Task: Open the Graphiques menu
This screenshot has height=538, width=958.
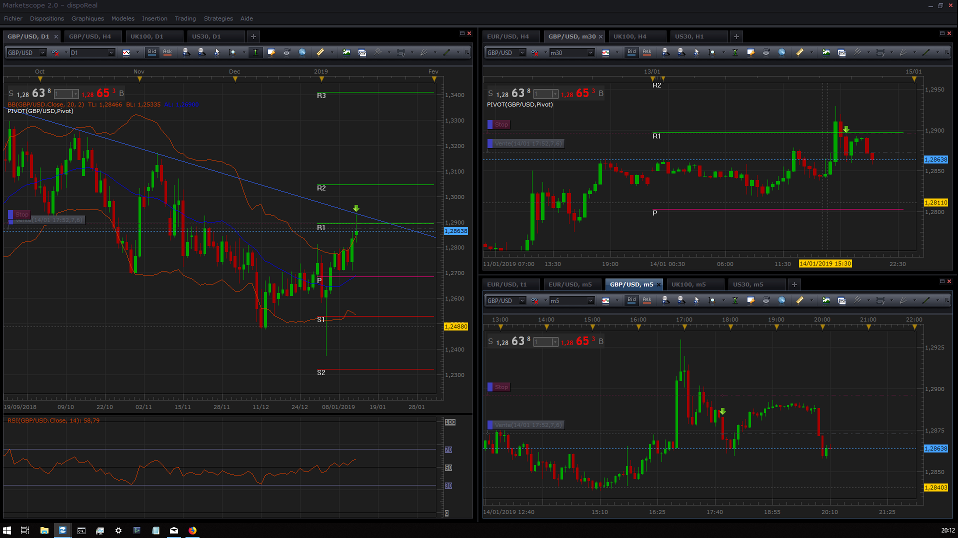Action: [87, 18]
